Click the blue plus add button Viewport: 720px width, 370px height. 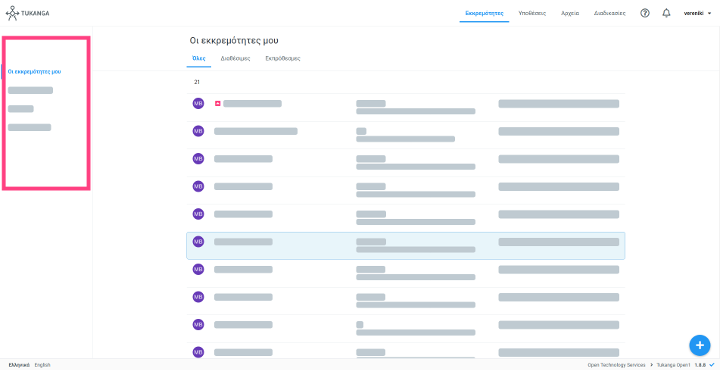coord(699,345)
